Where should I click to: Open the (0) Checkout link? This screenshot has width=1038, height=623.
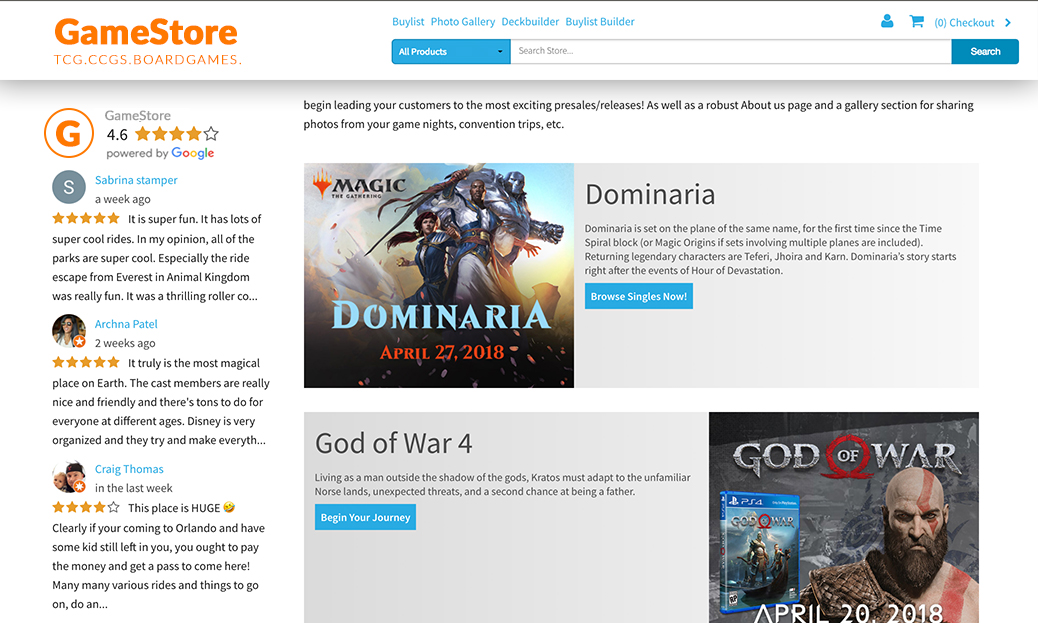(964, 23)
